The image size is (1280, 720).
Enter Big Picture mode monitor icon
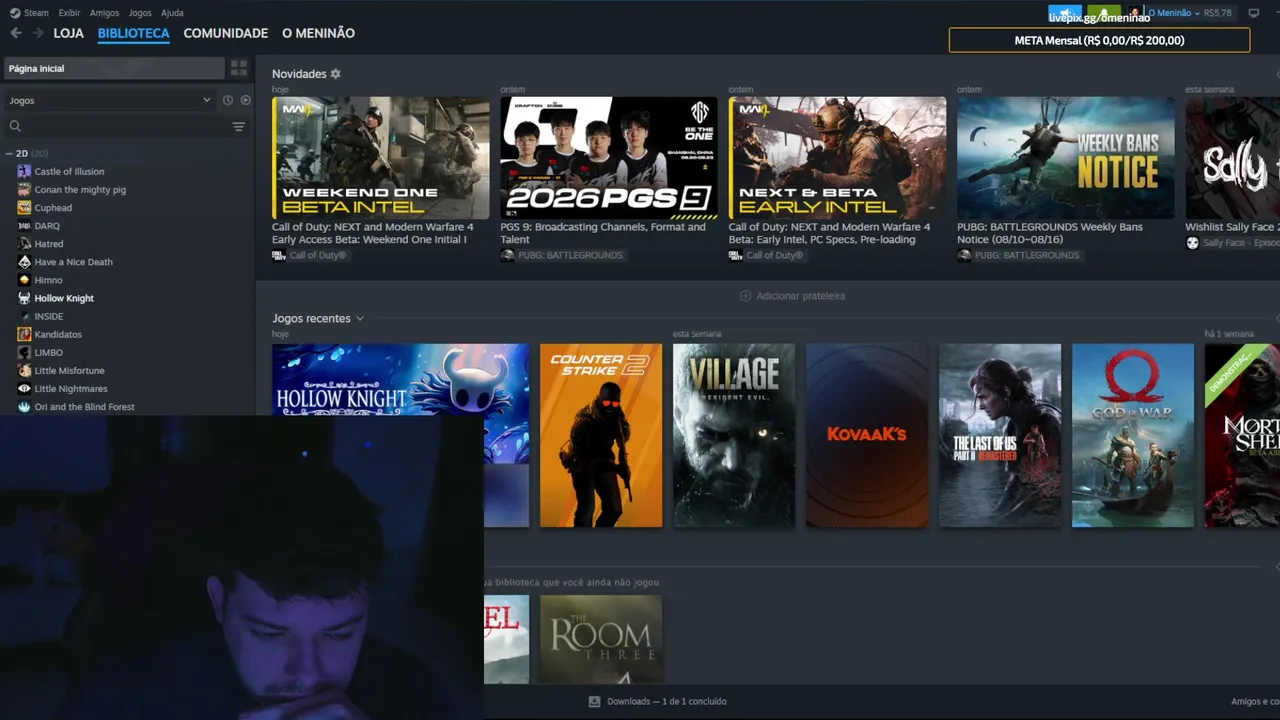coord(1254,13)
